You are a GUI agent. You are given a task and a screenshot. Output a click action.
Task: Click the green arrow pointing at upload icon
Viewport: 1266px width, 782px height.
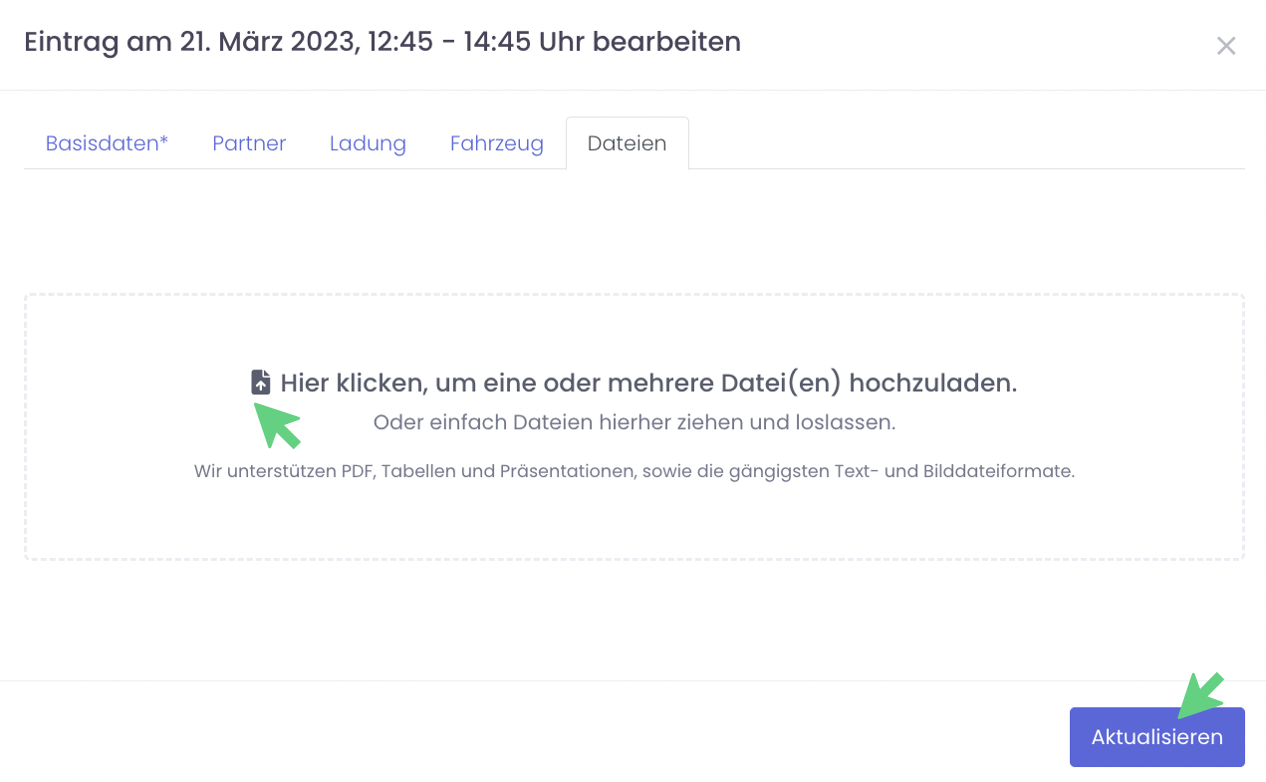[x=277, y=425]
